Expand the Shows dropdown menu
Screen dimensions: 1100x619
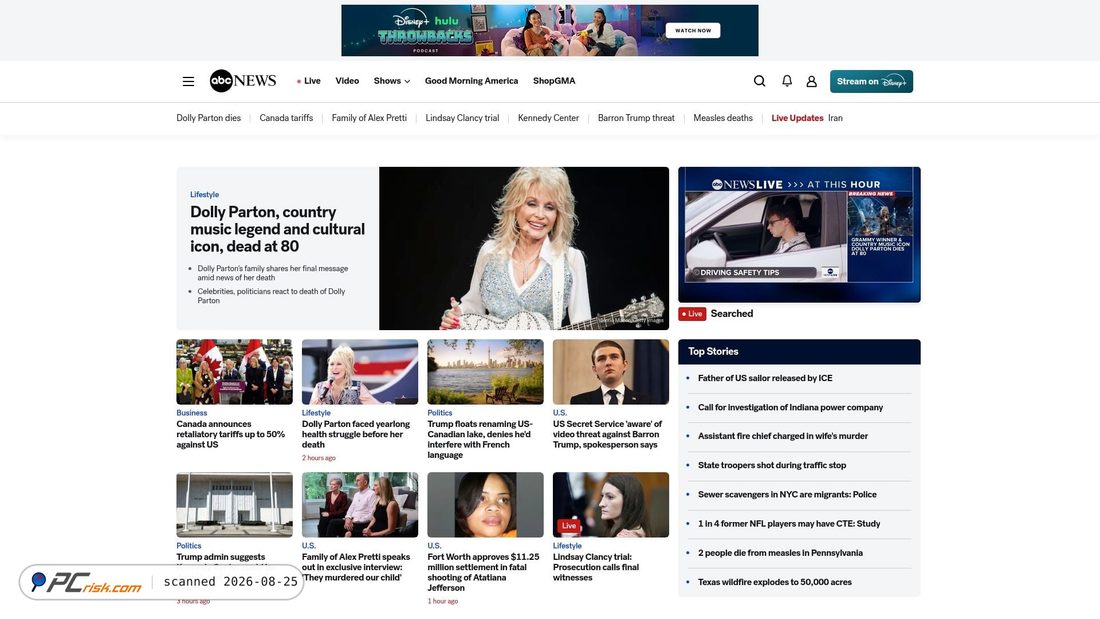tap(391, 81)
